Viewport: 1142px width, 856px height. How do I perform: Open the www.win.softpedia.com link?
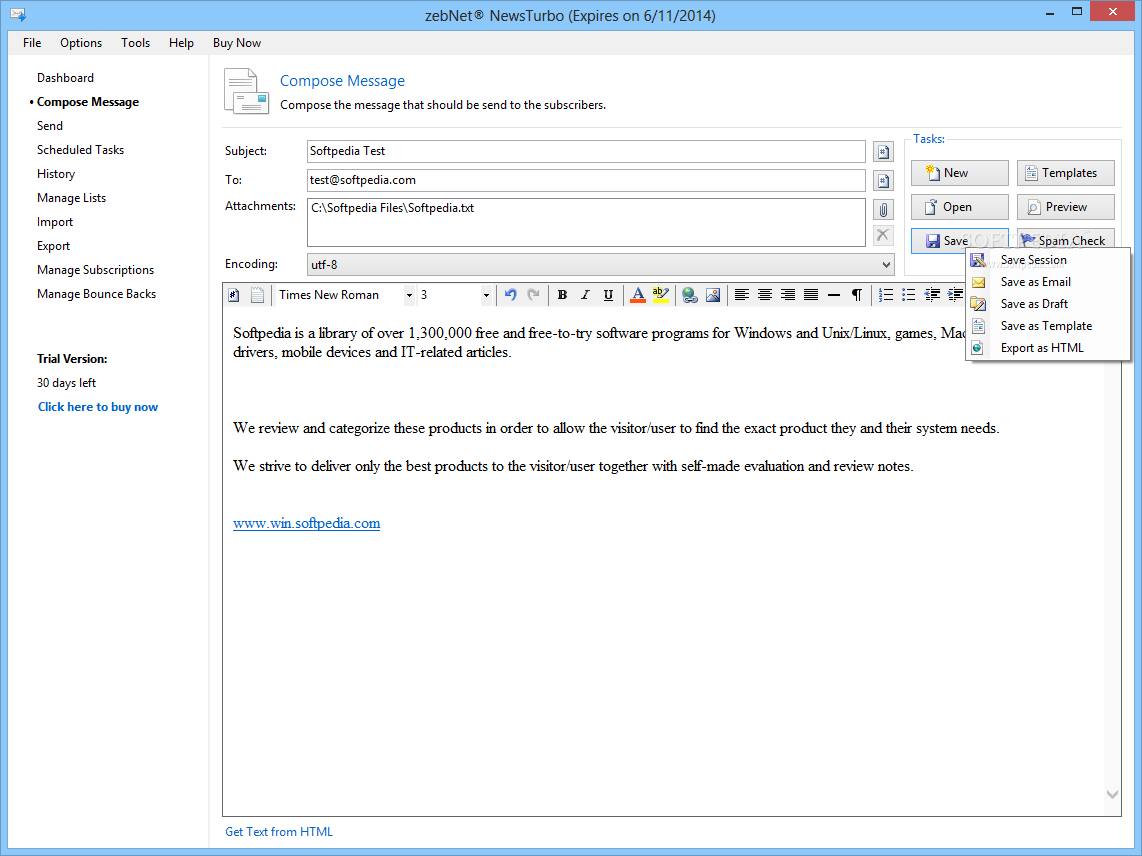click(x=307, y=523)
